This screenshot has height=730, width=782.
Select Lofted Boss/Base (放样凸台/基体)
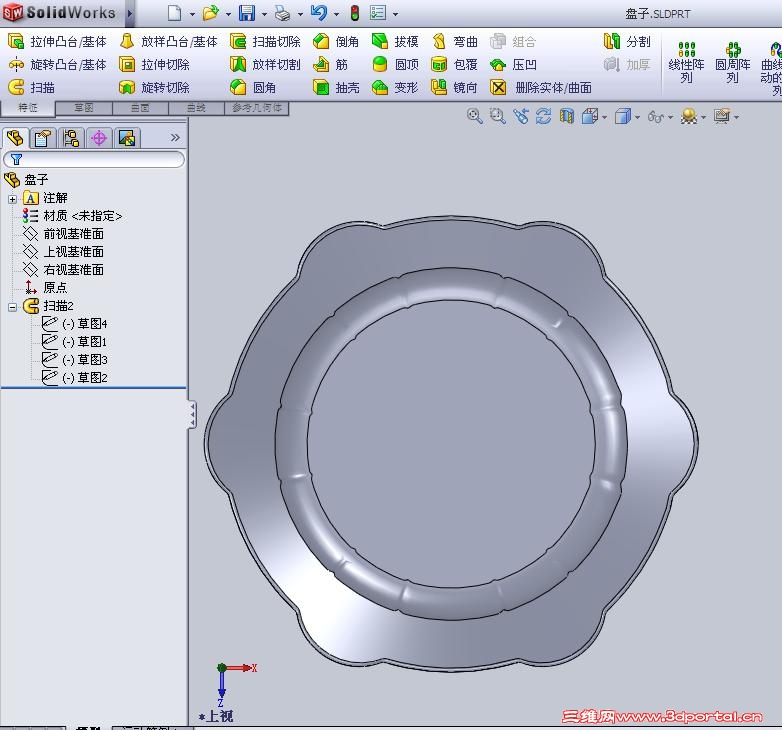point(169,41)
